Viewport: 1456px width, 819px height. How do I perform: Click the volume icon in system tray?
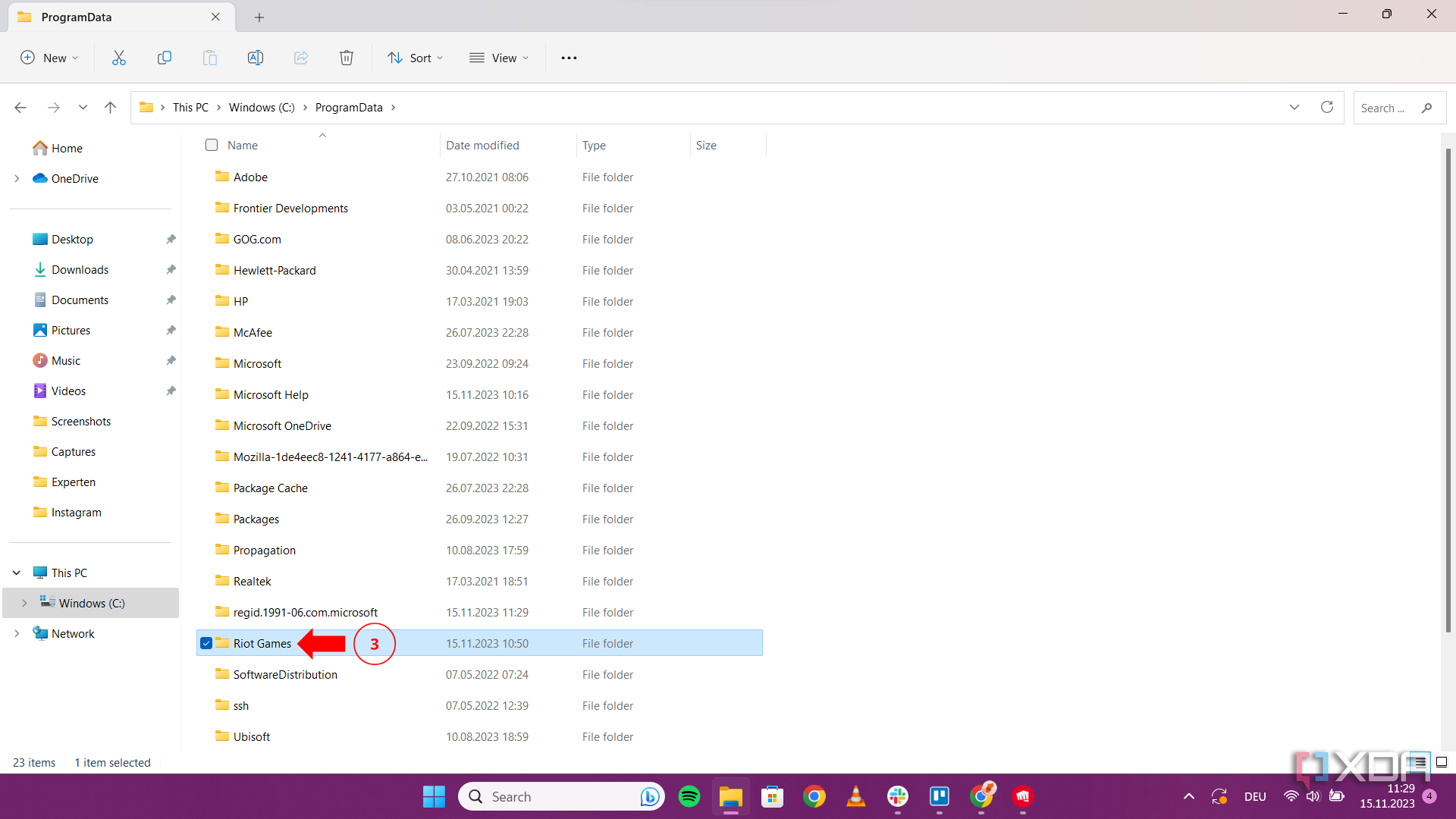tap(1313, 796)
